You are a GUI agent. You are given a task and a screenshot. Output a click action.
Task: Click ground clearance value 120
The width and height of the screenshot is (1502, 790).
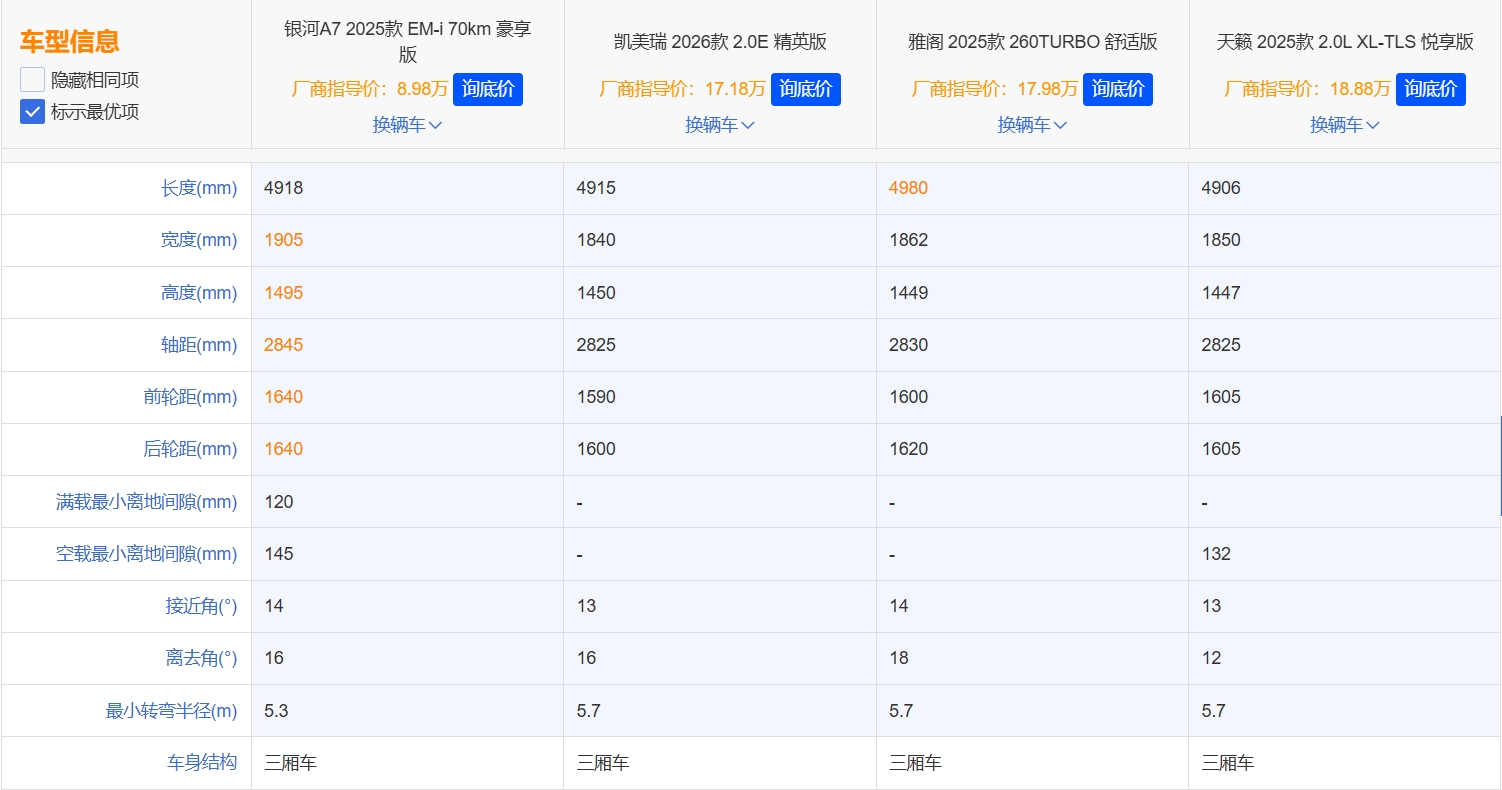click(x=279, y=502)
